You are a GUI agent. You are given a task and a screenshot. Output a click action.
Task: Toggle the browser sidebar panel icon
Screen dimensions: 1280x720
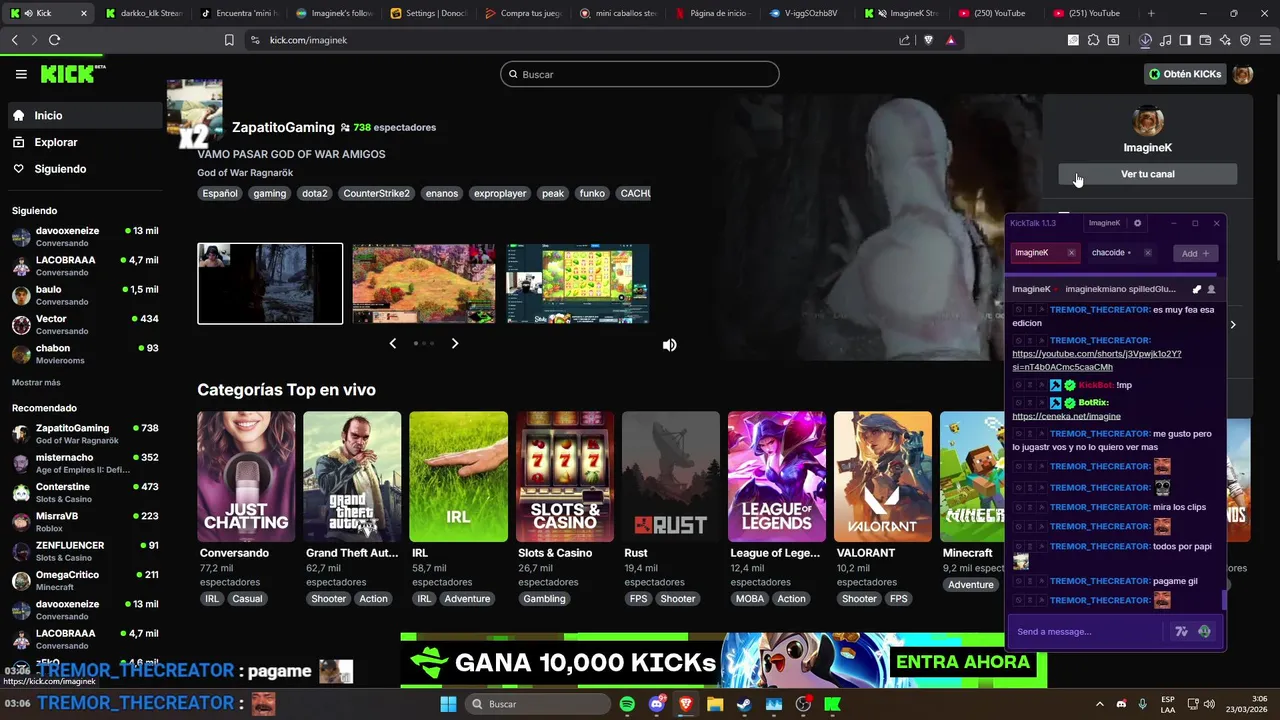[1185, 40]
